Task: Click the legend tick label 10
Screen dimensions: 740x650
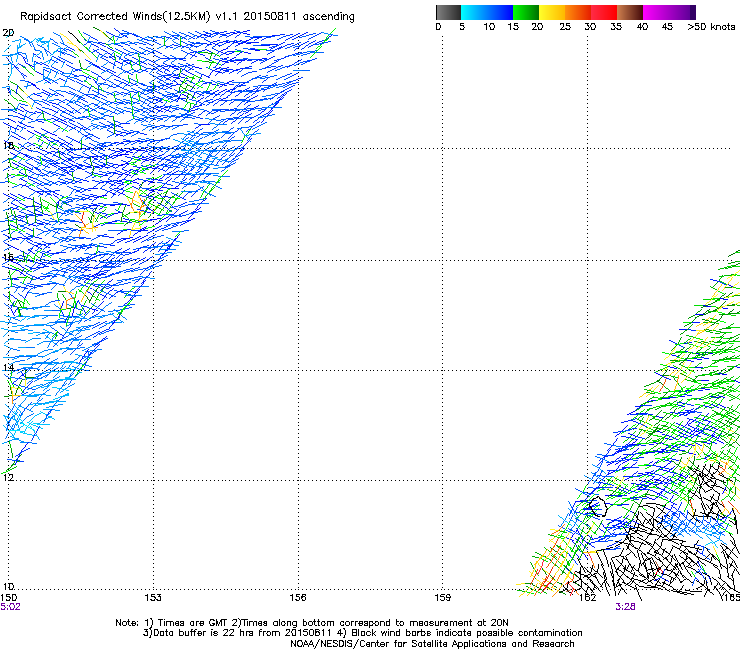Action: click(489, 26)
